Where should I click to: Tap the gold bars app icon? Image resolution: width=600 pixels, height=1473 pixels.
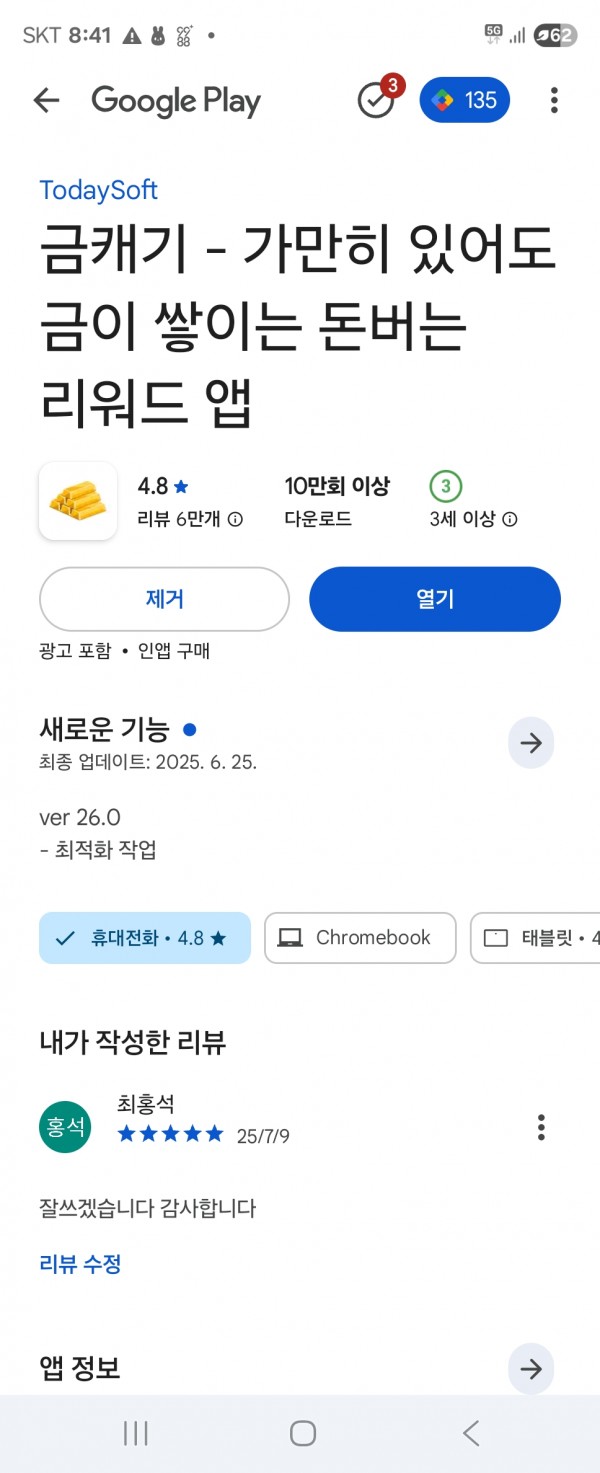click(78, 501)
